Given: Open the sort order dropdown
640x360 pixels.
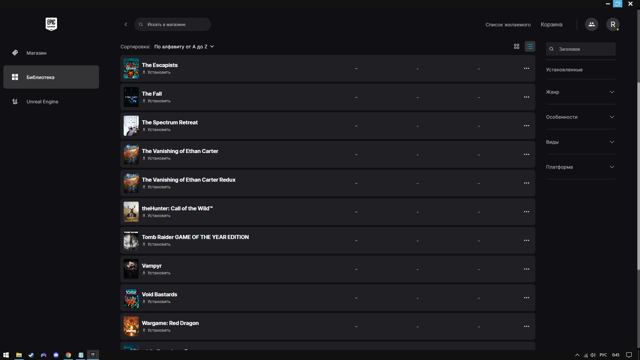Looking at the screenshot, I should click(x=184, y=47).
